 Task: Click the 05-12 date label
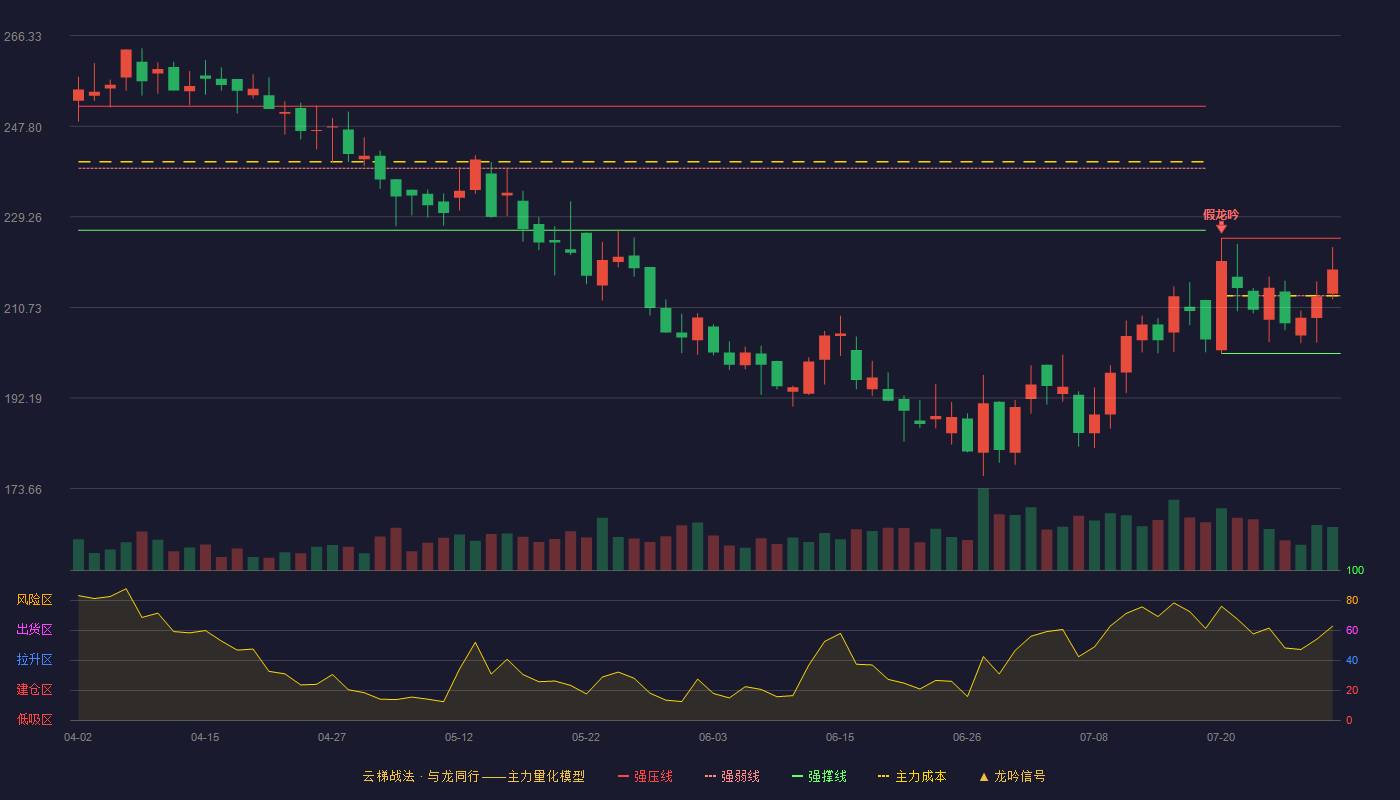459,737
